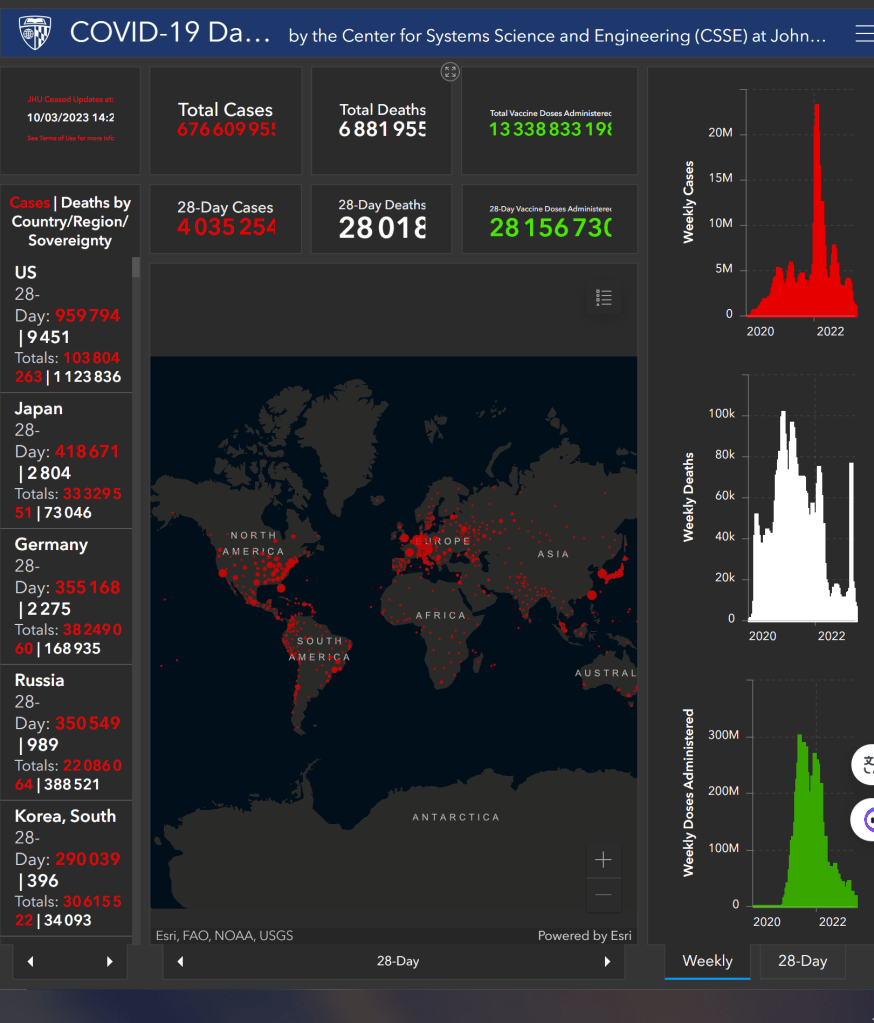
Task: Click the left arrow beside map 28-Day label
Action: 181,962
